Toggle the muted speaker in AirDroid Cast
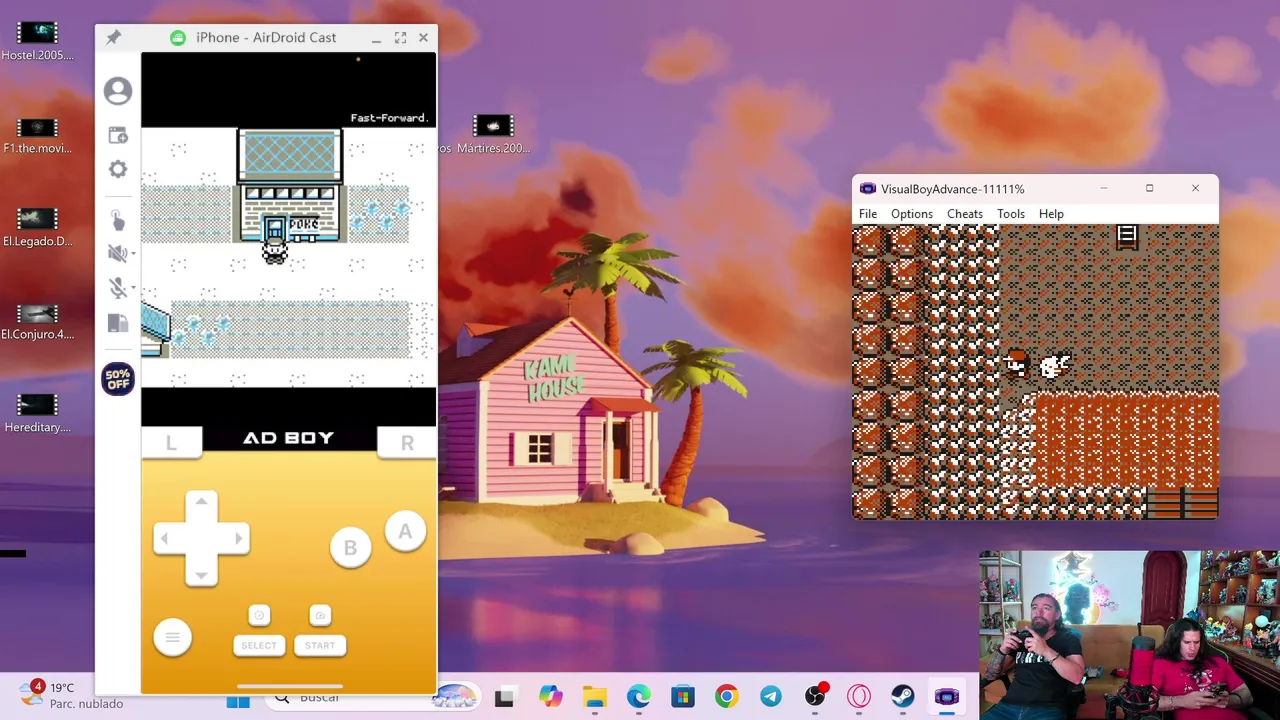 pos(117,254)
